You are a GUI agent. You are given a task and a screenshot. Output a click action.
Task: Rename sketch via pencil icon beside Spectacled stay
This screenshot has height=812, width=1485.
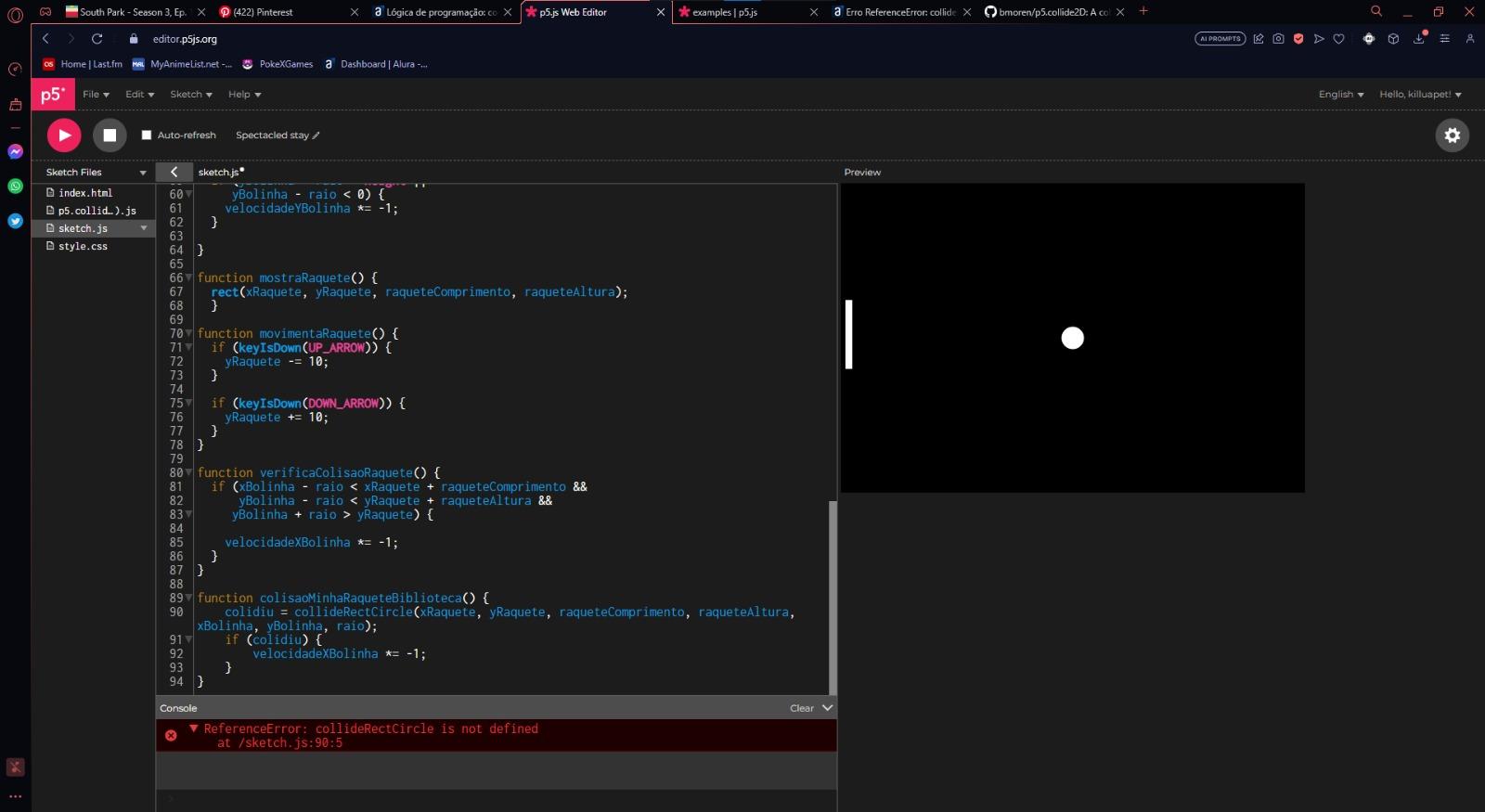pyautogui.click(x=316, y=135)
